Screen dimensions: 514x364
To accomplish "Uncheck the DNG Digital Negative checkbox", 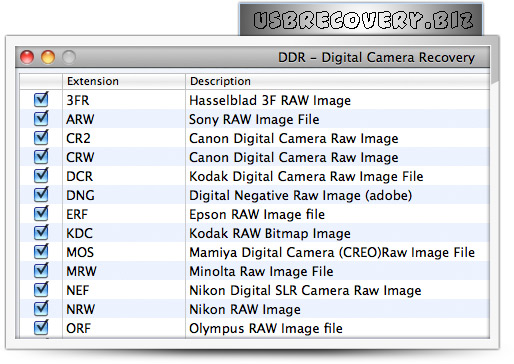I will 41,195.
